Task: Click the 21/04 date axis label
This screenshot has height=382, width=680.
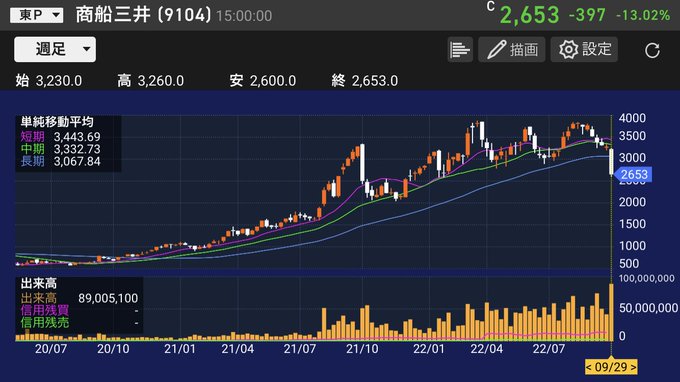Action: [238, 349]
